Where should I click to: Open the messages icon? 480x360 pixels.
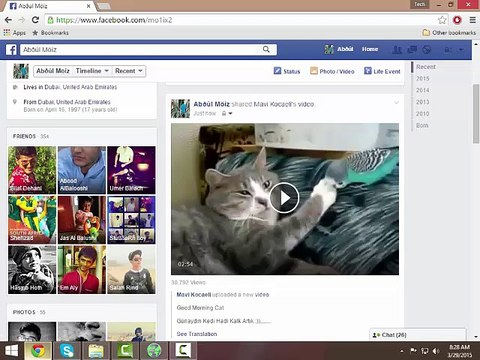[412, 50]
